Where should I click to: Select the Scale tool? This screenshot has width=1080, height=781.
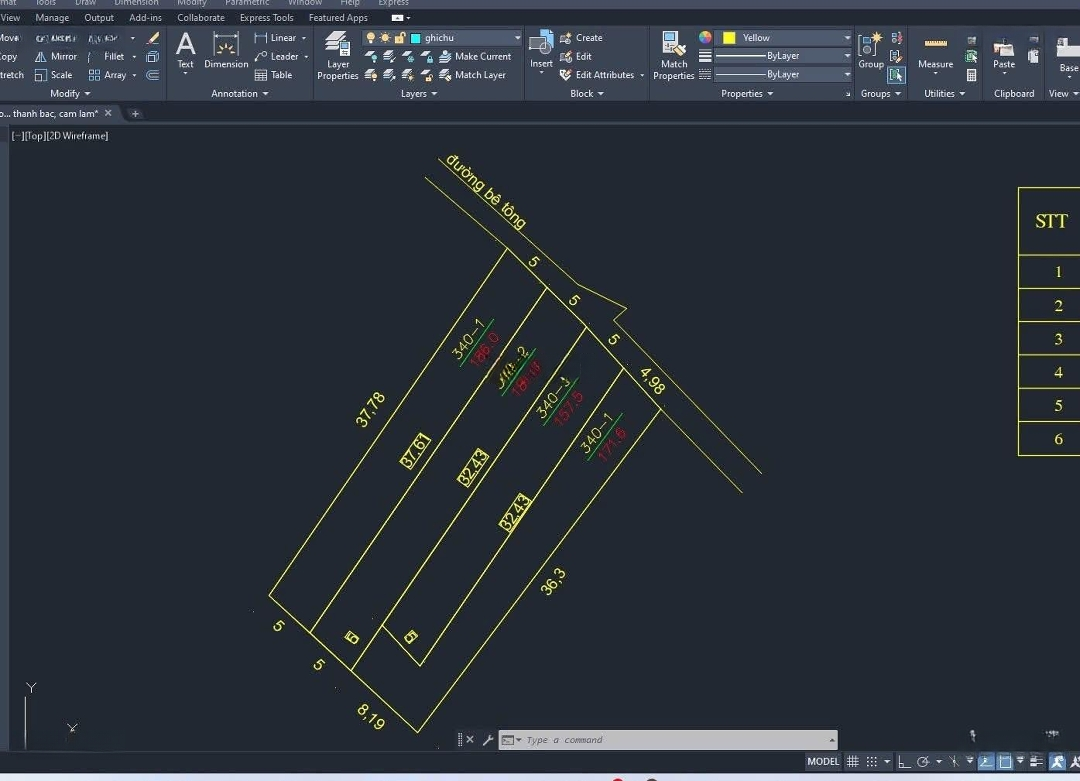pos(54,75)
